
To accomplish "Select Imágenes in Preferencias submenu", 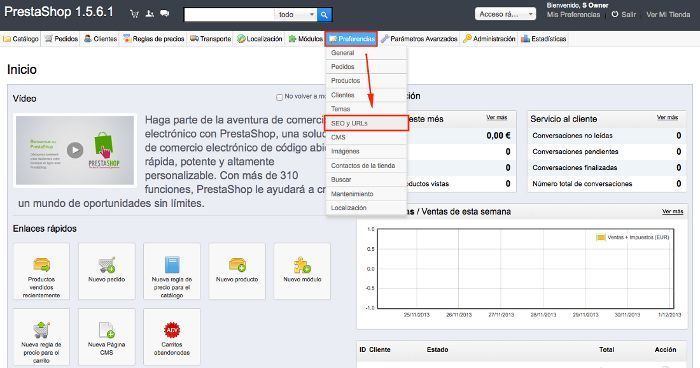I will tap(366, 151).
